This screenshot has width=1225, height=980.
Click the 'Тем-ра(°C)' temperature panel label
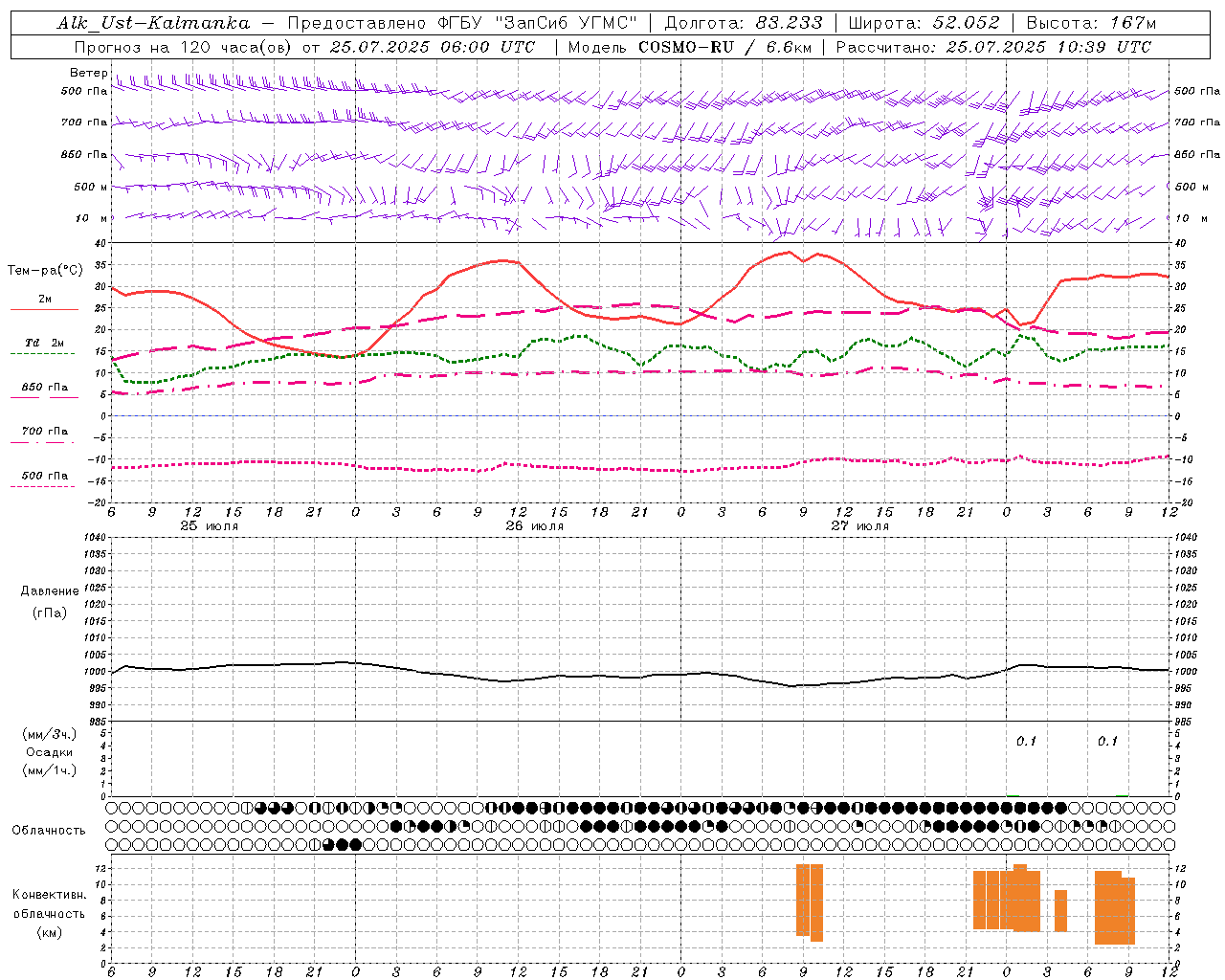(x=45, y=271)
